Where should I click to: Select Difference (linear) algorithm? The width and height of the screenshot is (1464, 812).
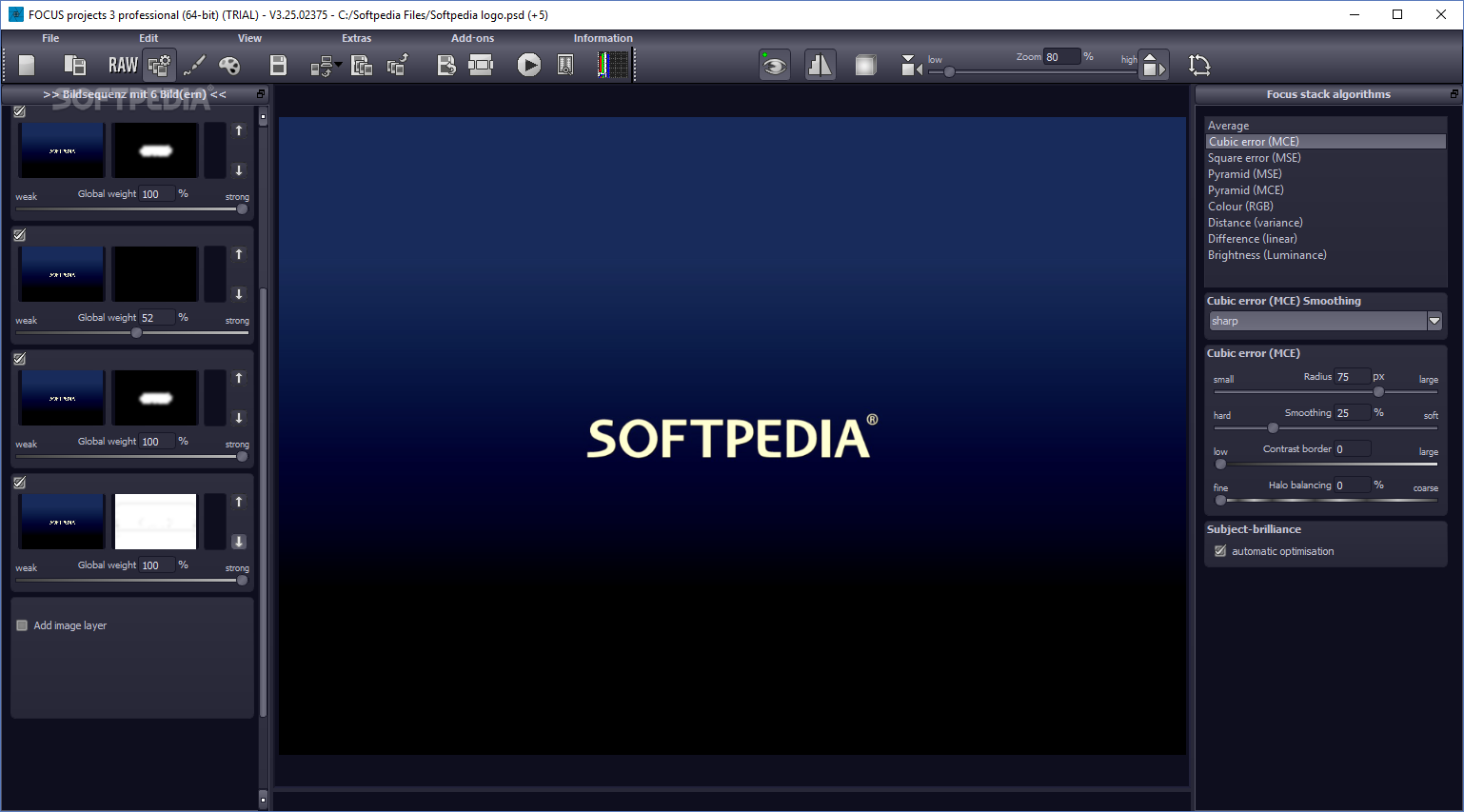point(1325,239)
